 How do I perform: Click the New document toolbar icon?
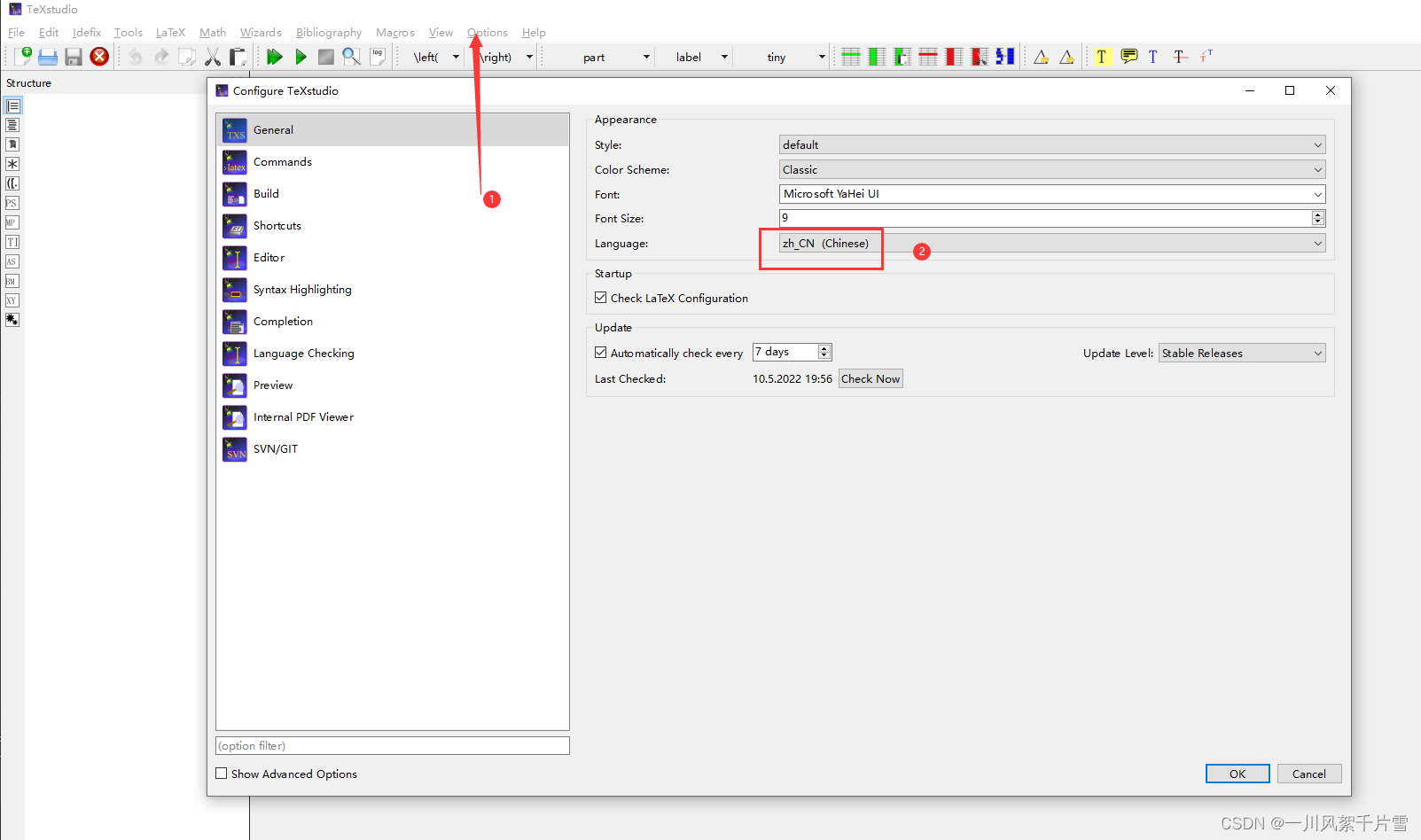coord(23,57)
